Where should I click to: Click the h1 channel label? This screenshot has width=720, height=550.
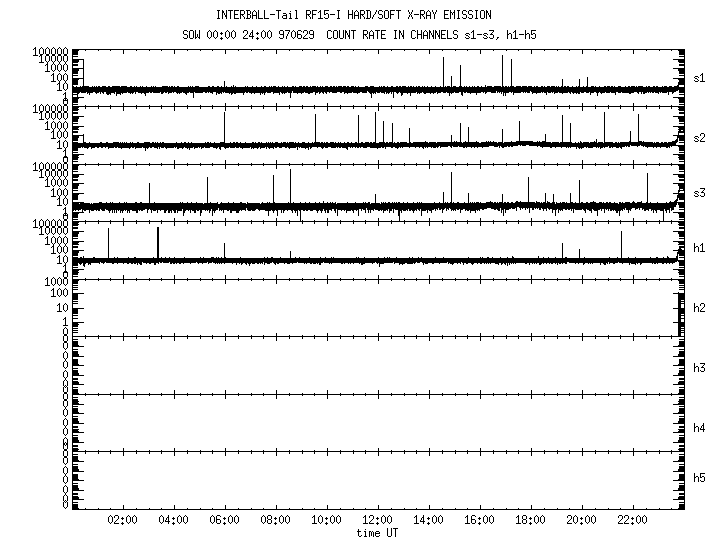(x=700, y=248)
